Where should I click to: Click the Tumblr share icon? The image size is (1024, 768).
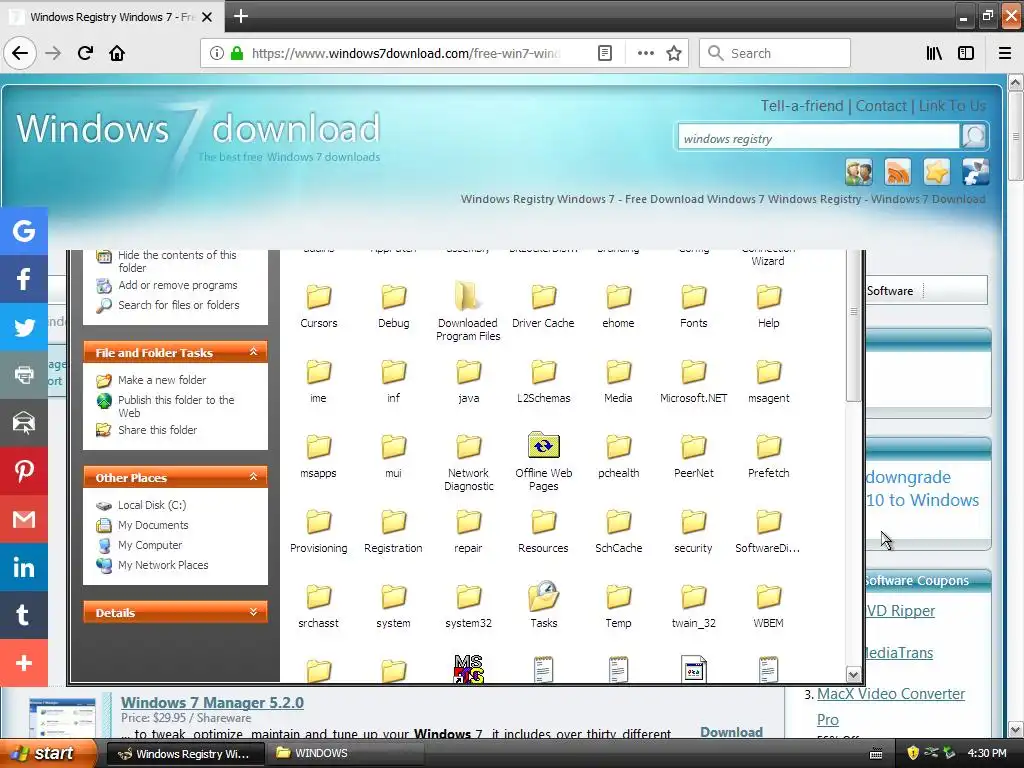24,615
